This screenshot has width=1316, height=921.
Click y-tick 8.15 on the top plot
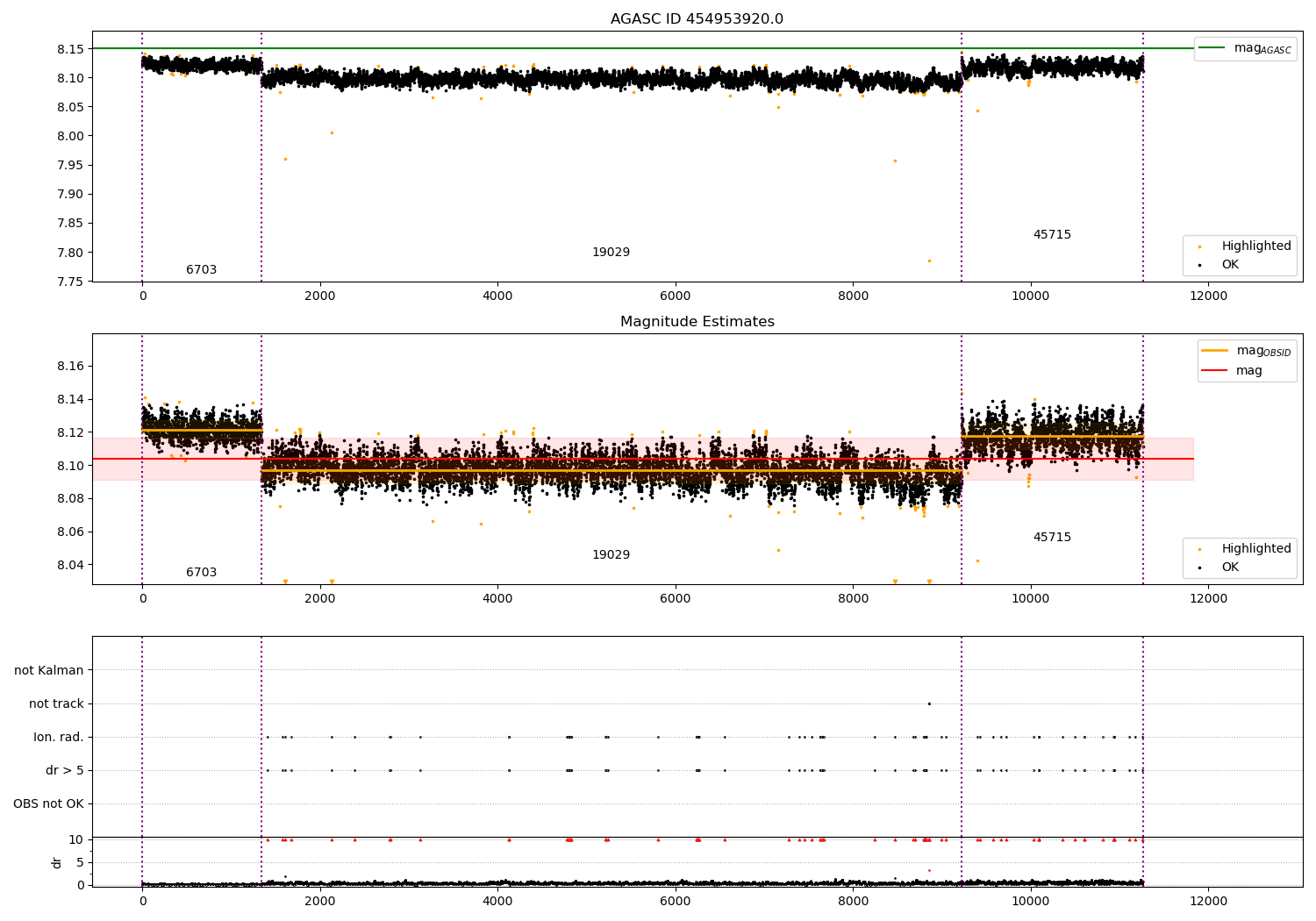coord(70,49)
